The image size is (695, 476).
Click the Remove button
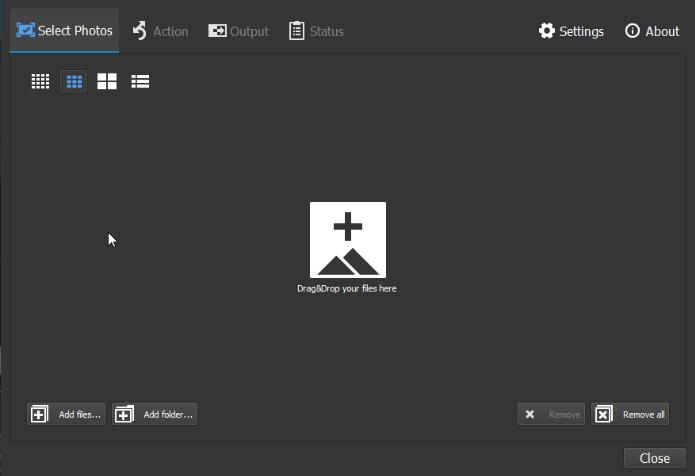(551, 414)
